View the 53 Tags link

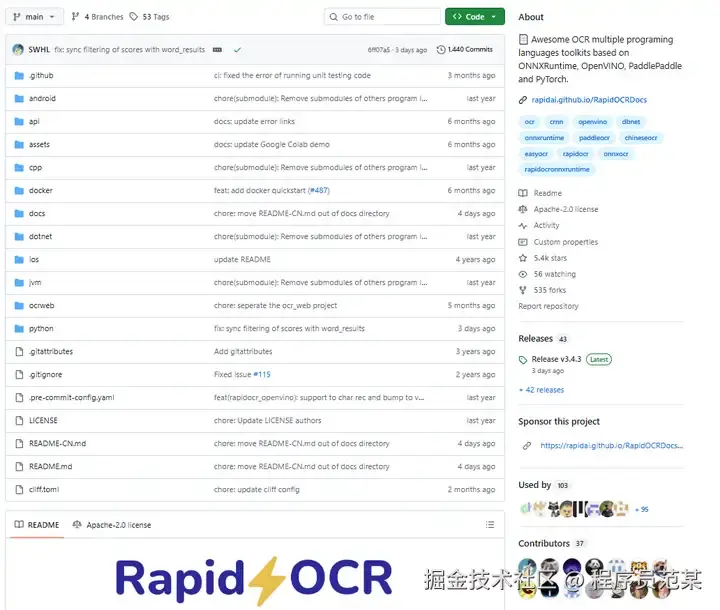[149, 17]
